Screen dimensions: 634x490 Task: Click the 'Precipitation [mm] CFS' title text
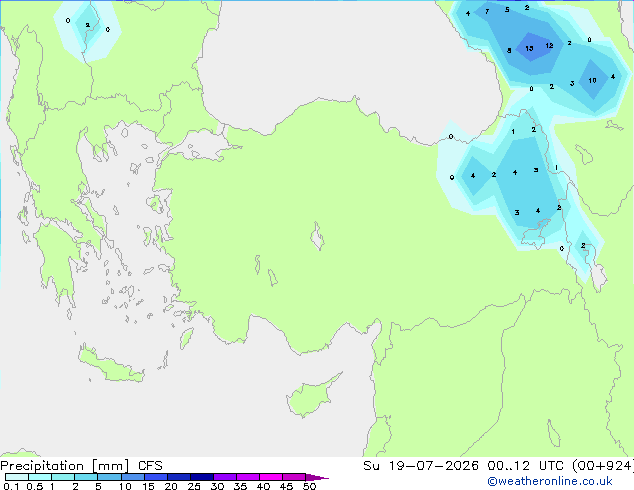click(81, 466)
